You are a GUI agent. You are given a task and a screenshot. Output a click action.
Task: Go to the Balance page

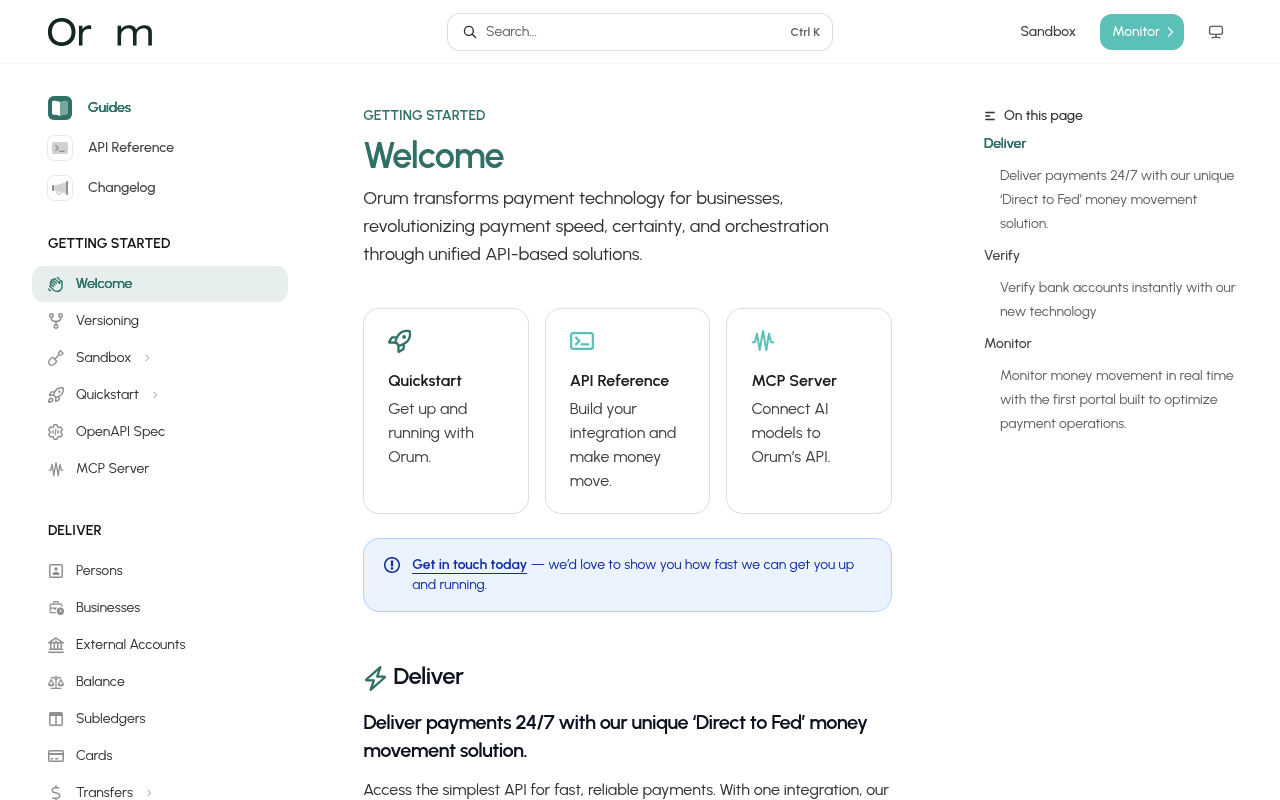coord(160,682)
